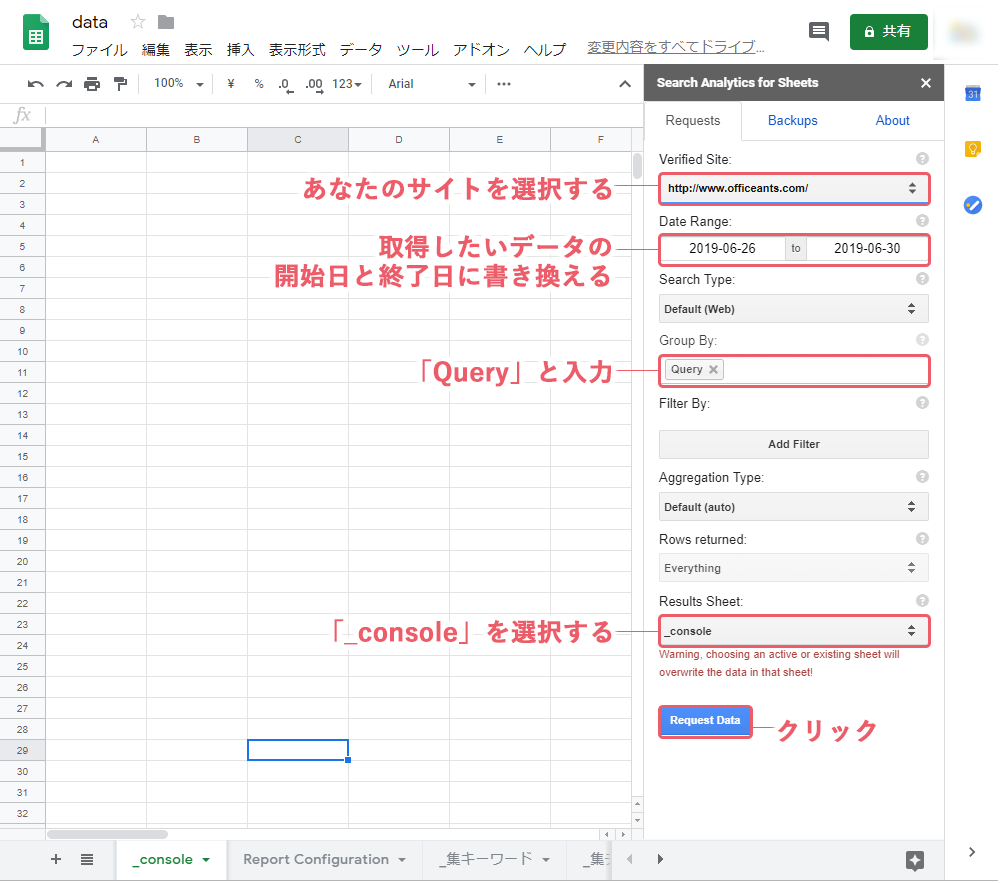Viewport: 1000px width, 883px height.
Task: Open the 123 number format dropdown
Action: click(347, 84)
